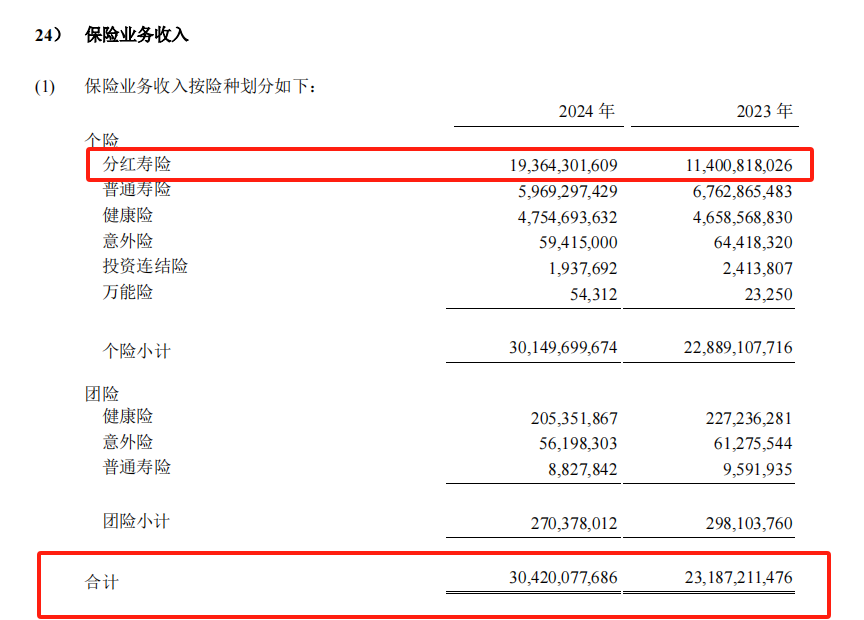Click the value 9,591,935
The image size is (864, 620).
tap(758, 470)
